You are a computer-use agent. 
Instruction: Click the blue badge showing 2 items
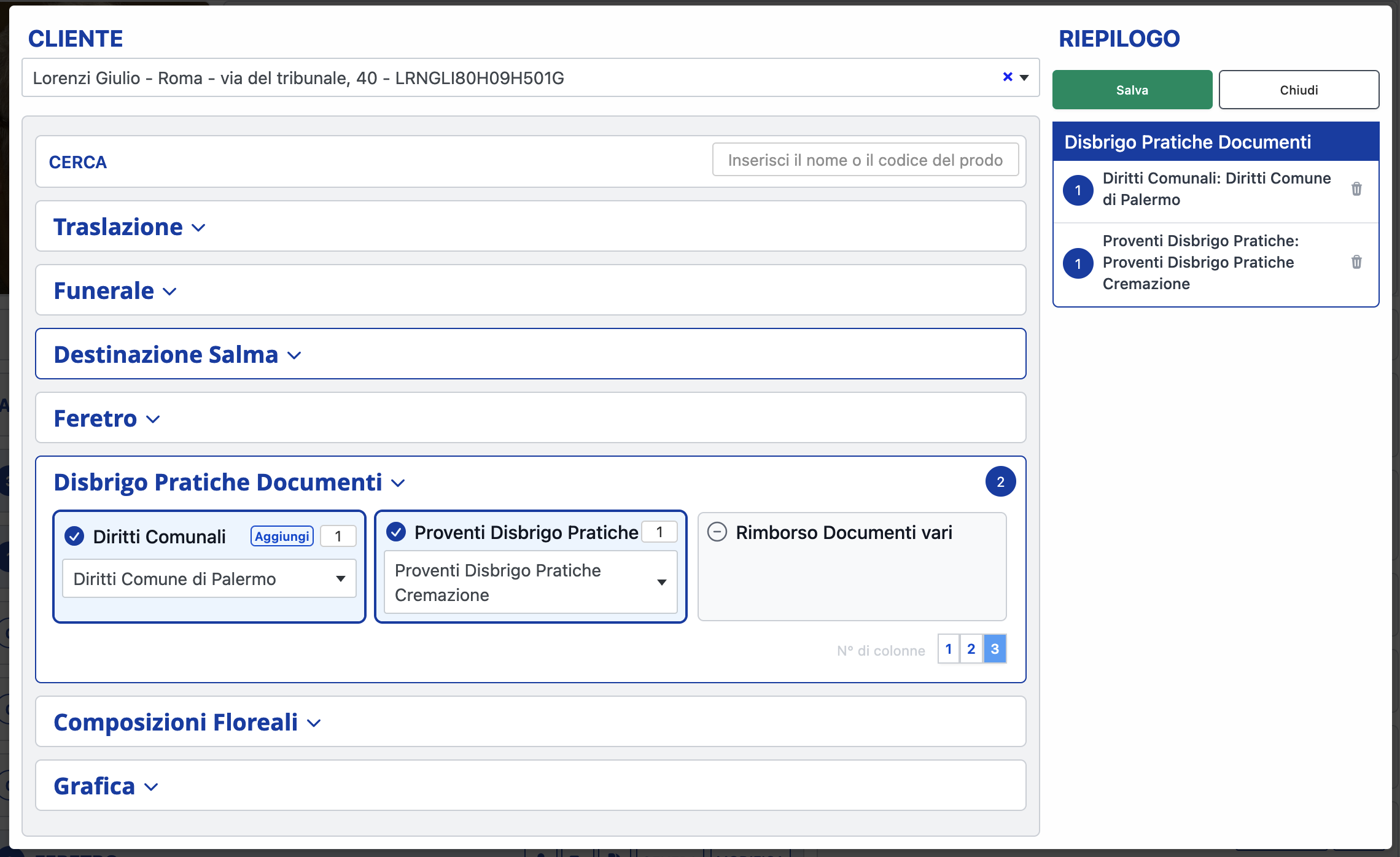pos(1000,482)
